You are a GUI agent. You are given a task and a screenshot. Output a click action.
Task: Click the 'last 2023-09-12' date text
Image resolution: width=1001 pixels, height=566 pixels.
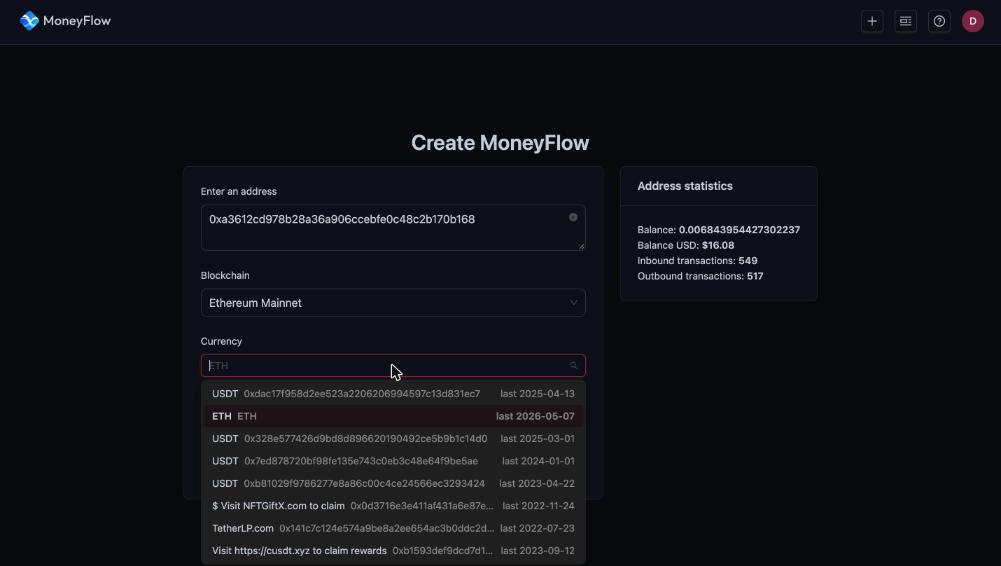[x=538, y=551]
